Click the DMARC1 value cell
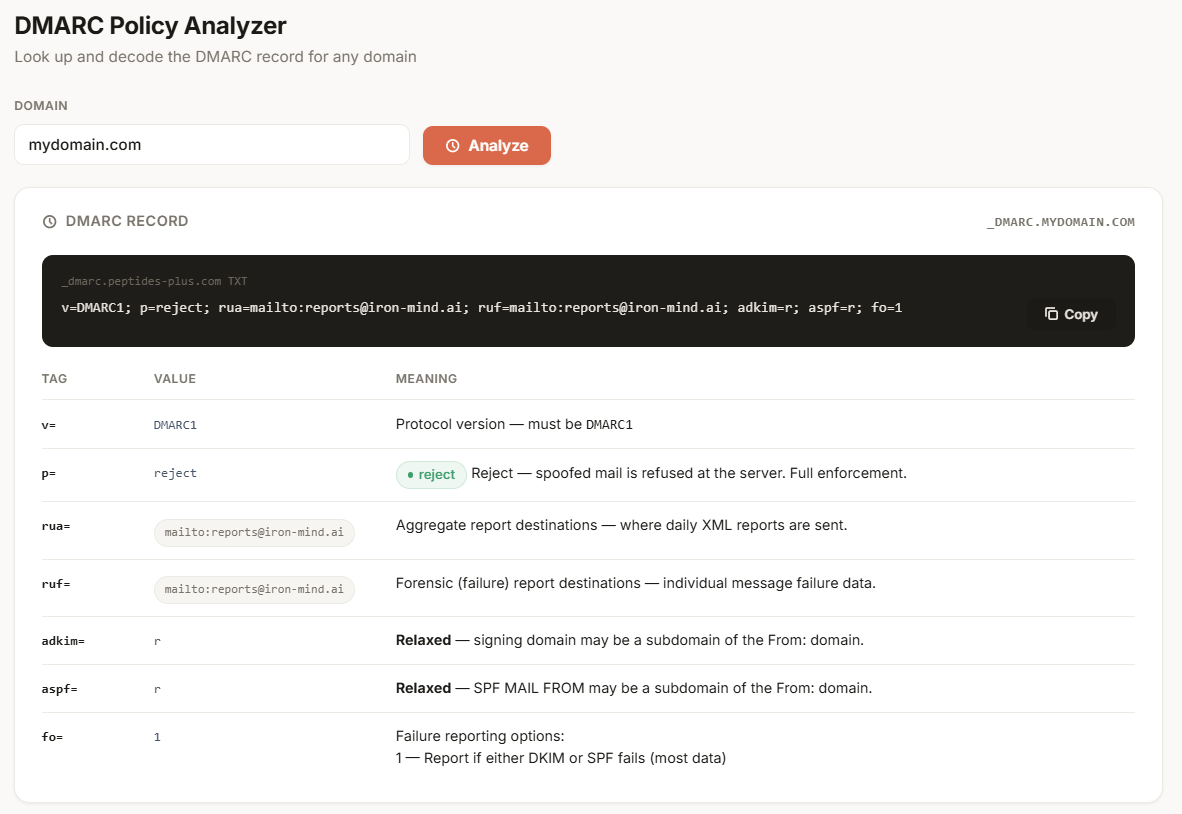 tap(175, 425)
